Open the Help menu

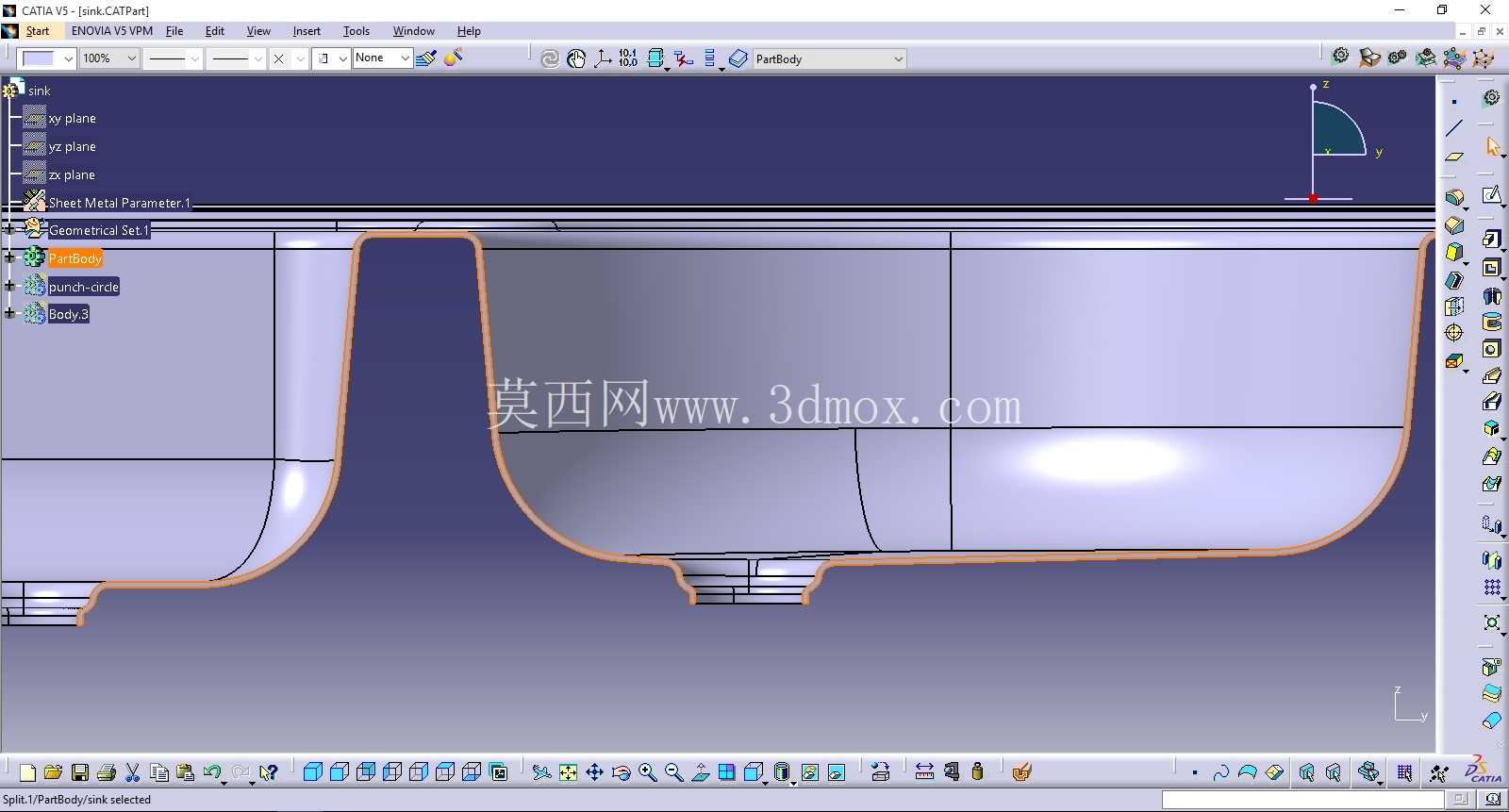469,31
